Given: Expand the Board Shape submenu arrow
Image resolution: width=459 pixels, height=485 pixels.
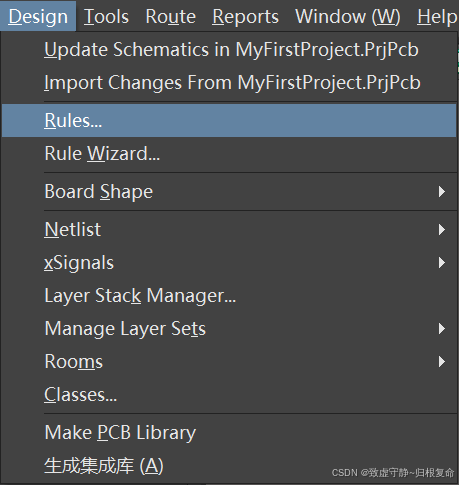Looking at the screenshot, I should pyautogui.click(x=442, y=192).
